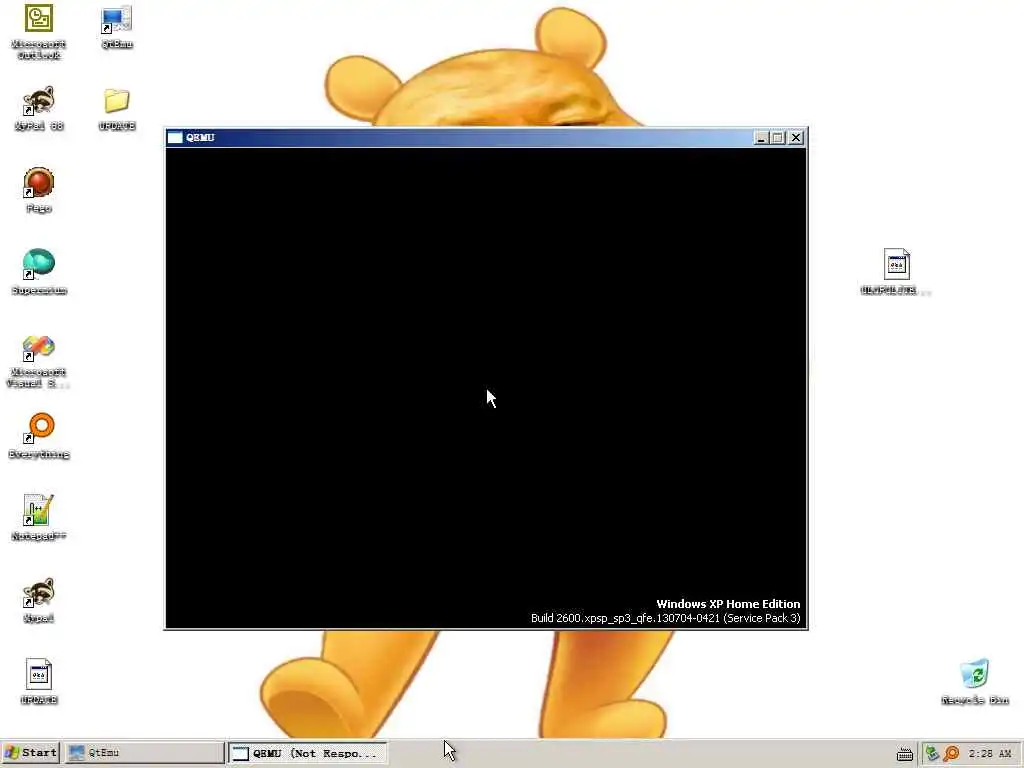Minimize the QEMU window
1024x768 pixels.
tap(761, 138)
